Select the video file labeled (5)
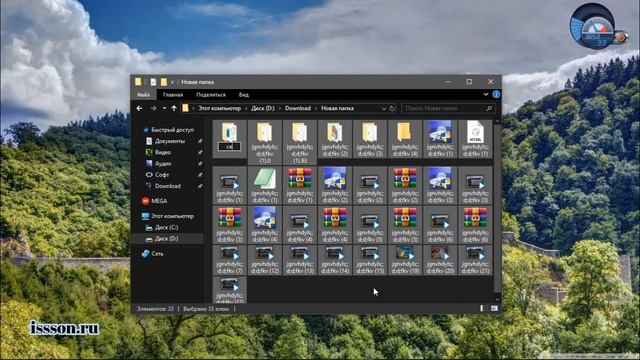The width and height of the screenshot is (640, 360). coord(370,225)
